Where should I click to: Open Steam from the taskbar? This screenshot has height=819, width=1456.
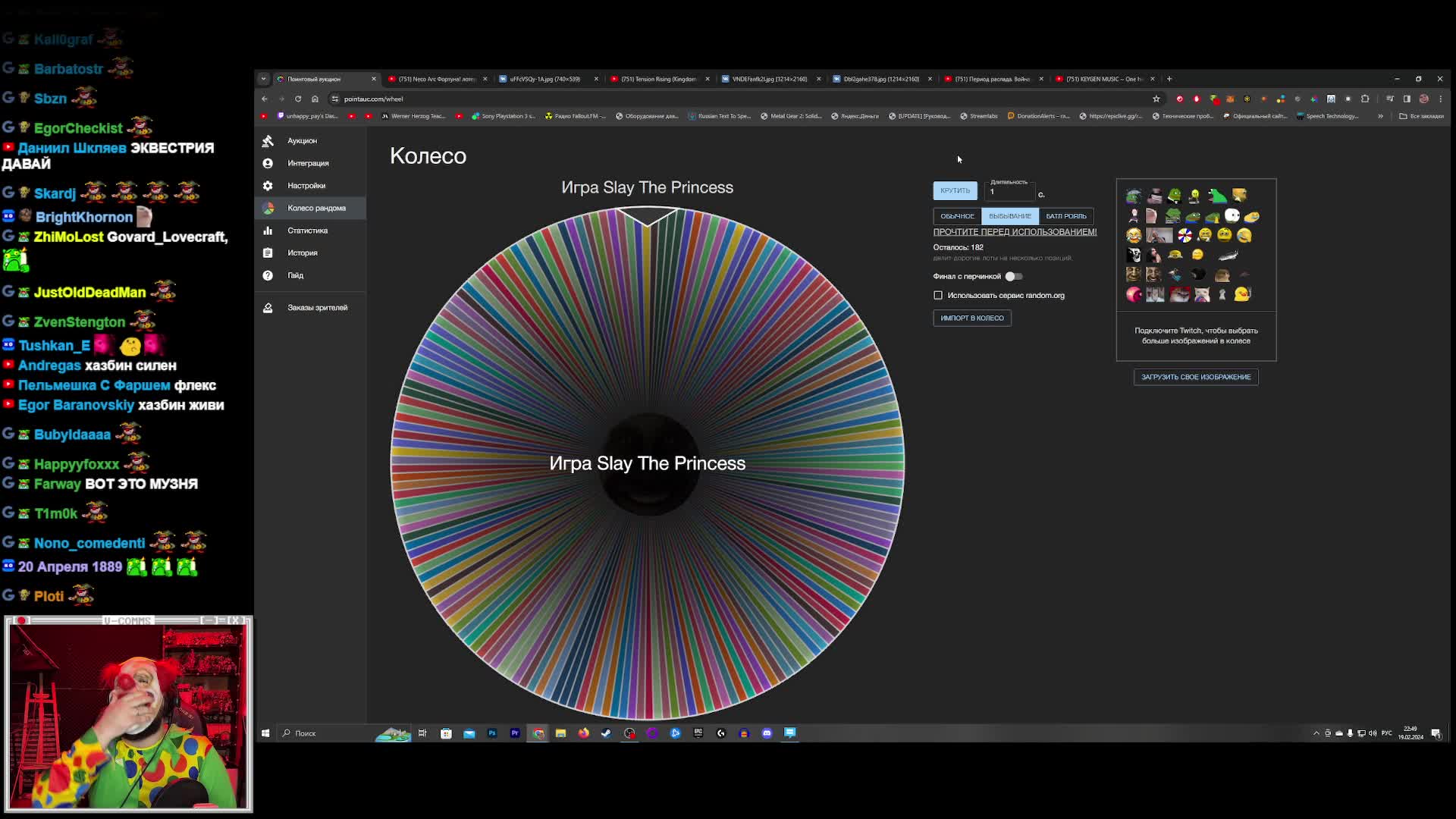(x=606, y=733)
